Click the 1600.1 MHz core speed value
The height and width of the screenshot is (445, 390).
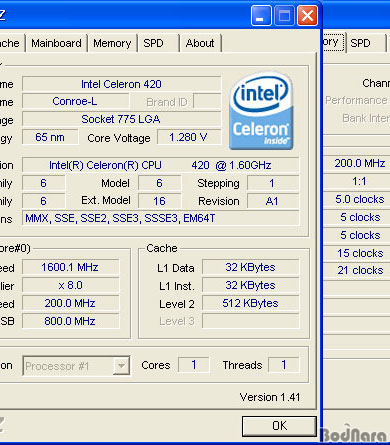[x=70, y=267]
